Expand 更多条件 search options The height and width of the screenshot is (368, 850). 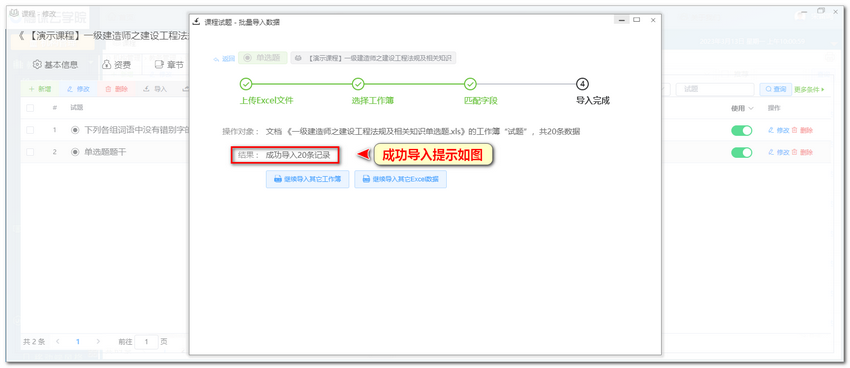[x=810, y=89]
